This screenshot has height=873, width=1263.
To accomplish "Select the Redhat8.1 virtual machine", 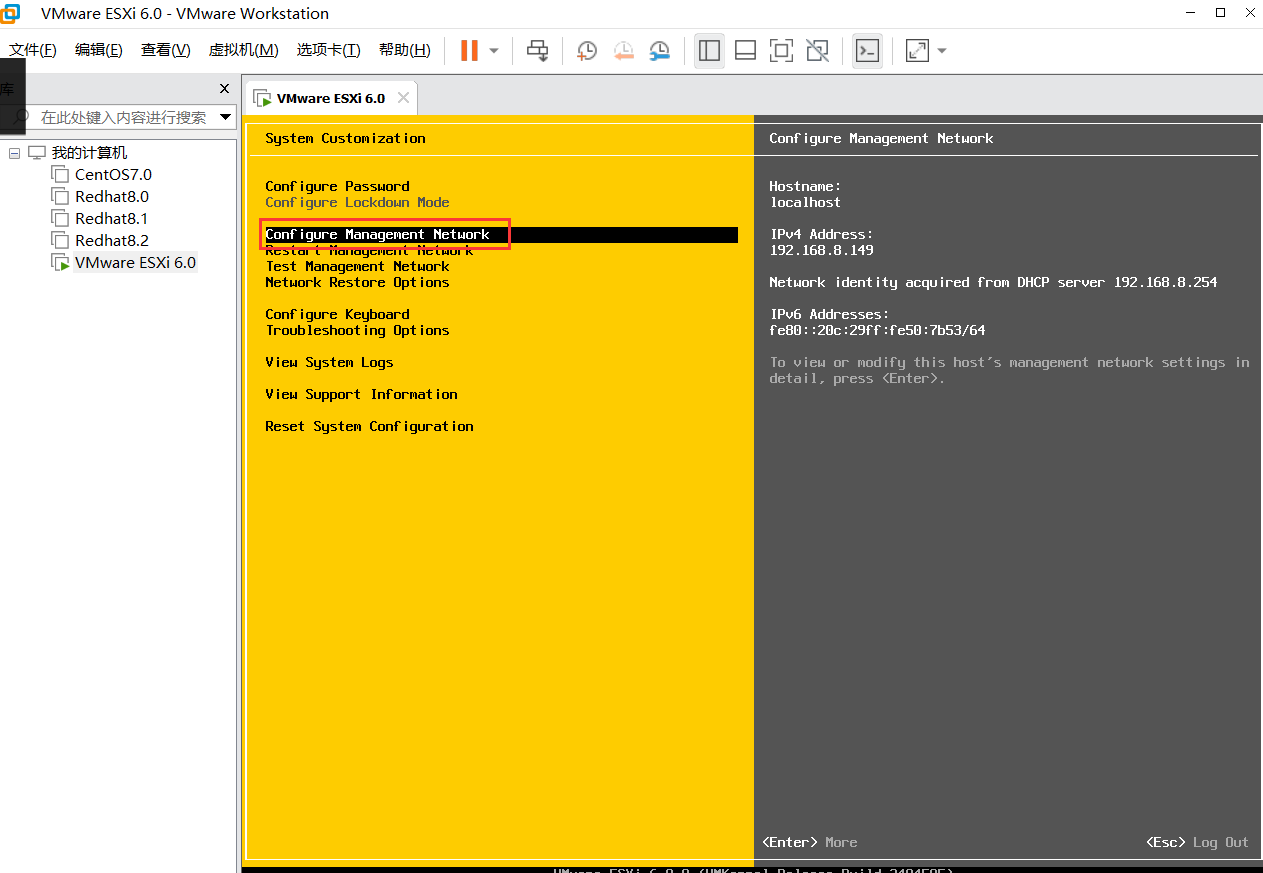I will tap(112, 219).
